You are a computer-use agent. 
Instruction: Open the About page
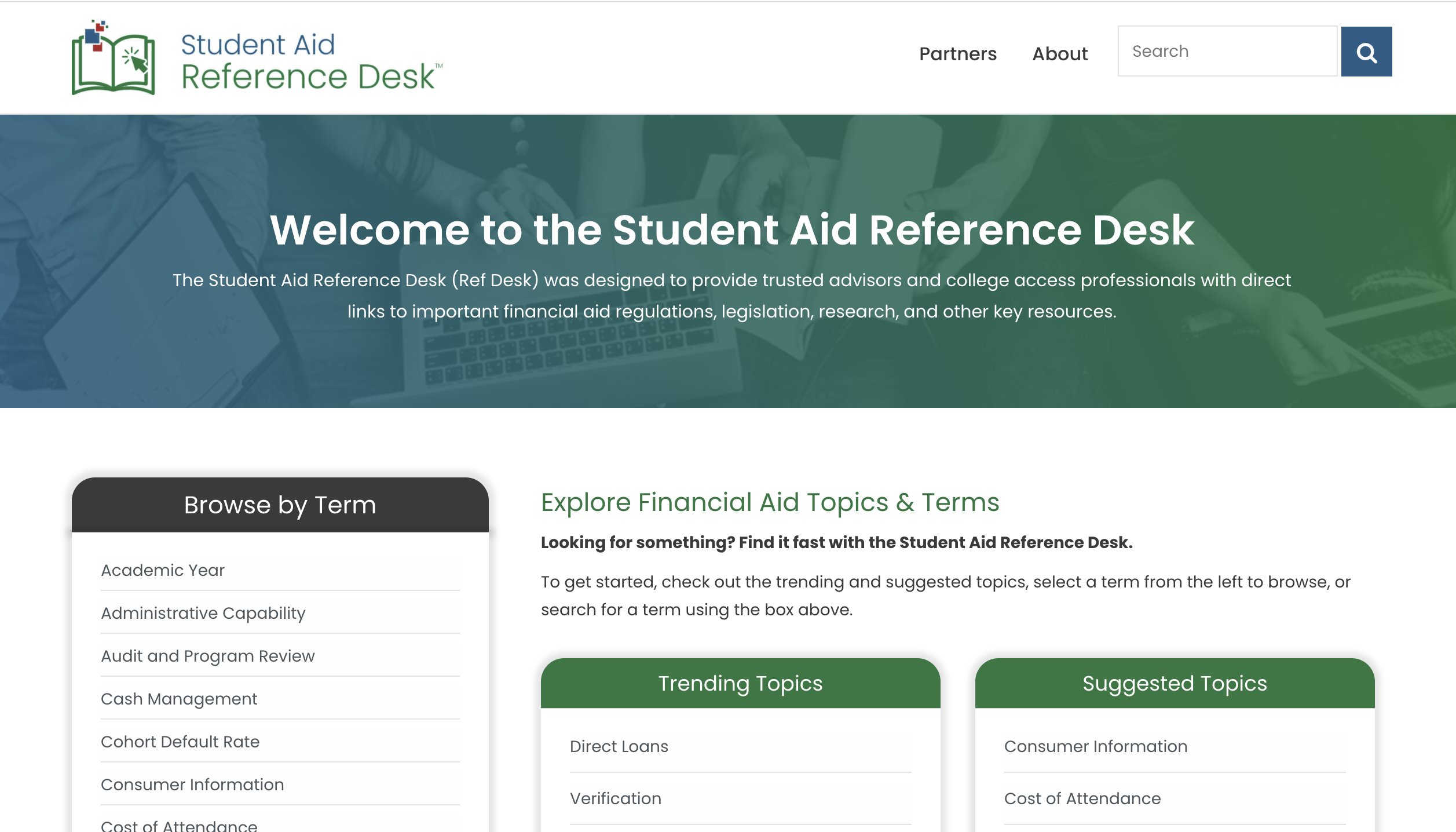point(1059,53)
